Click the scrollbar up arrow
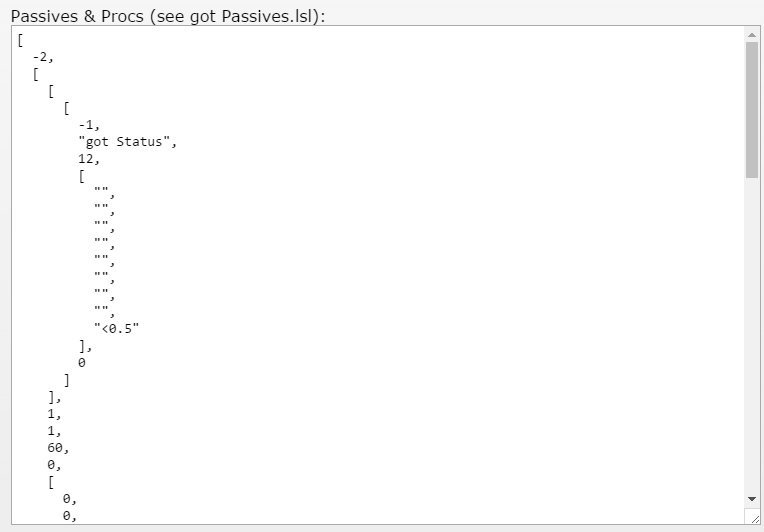Image resolution: width=764 pixels, height=532 pixels. [x=752, y=34]
